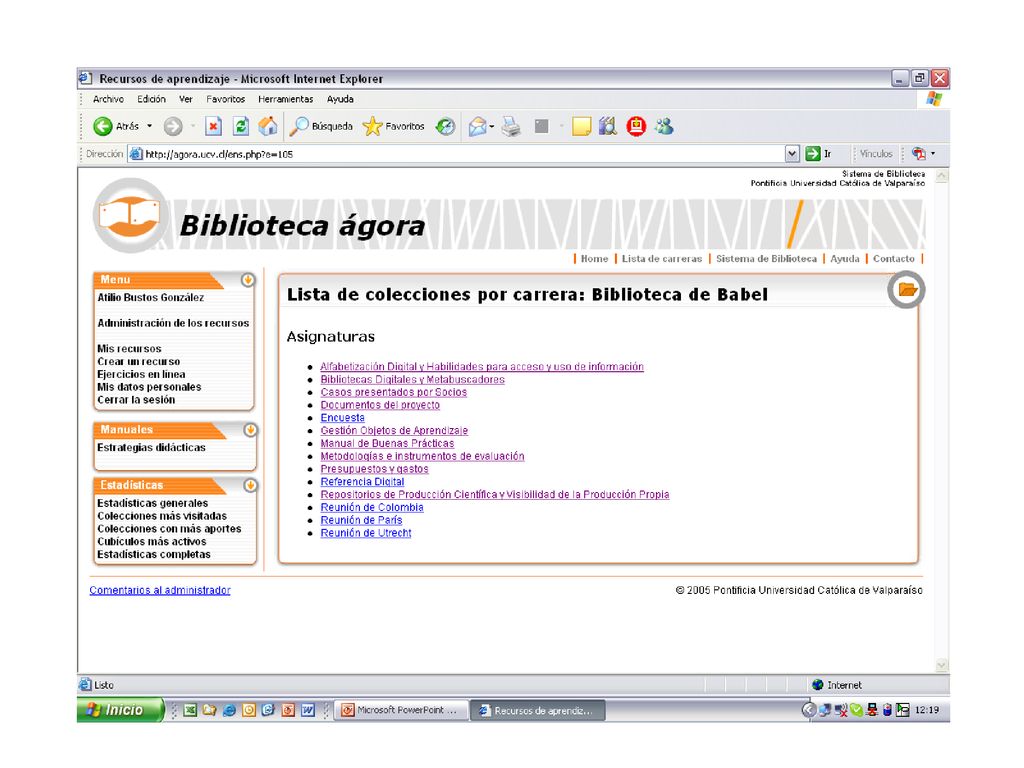1024x768 pixels.
Task: Open the Herramientas menu
Action: [286, 99]
